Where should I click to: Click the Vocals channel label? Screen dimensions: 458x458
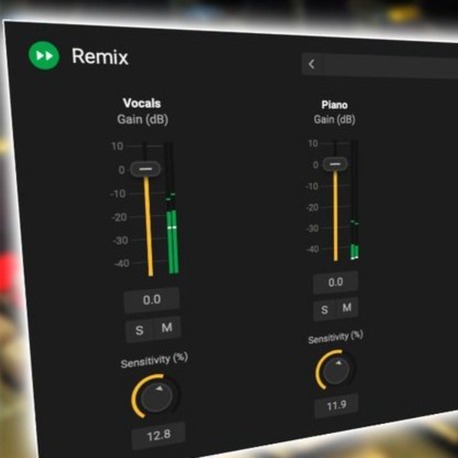pyautogui.click(x=142, y=103)
